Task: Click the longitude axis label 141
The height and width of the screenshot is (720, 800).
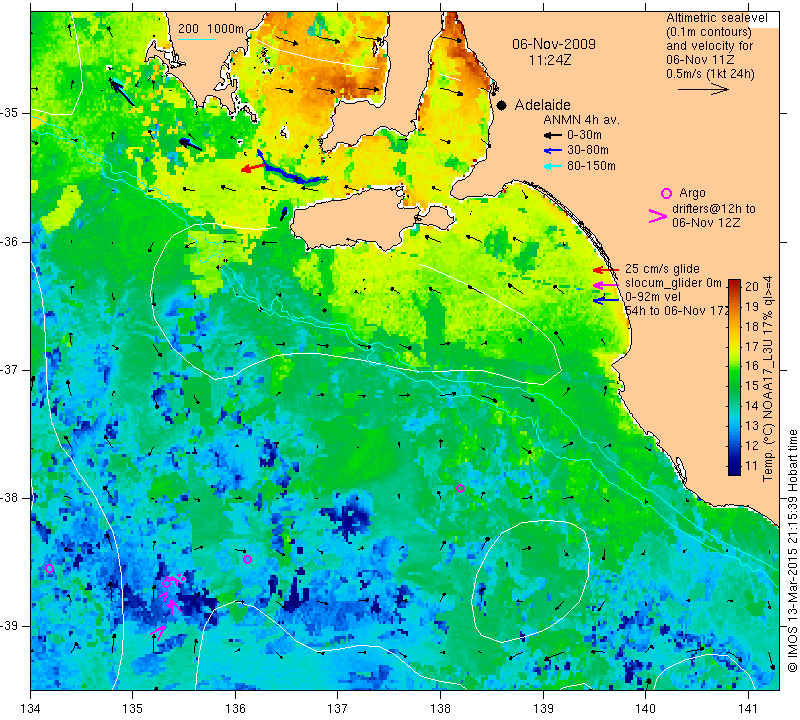Action: [748, 709]
